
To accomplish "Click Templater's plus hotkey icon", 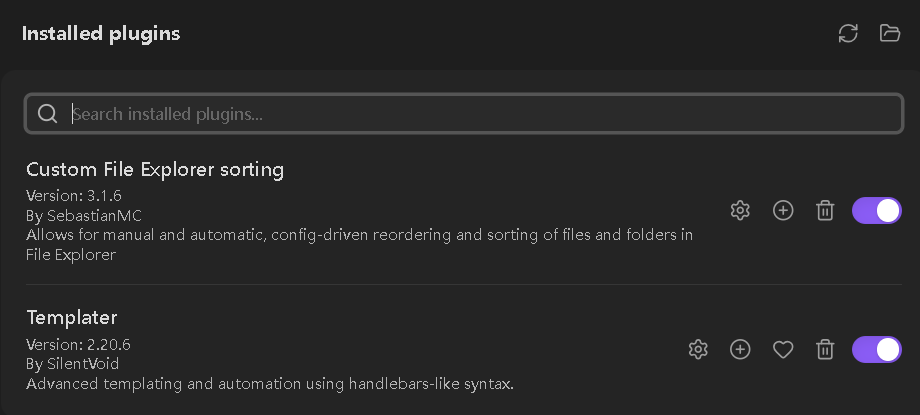I will coord(740,350).
